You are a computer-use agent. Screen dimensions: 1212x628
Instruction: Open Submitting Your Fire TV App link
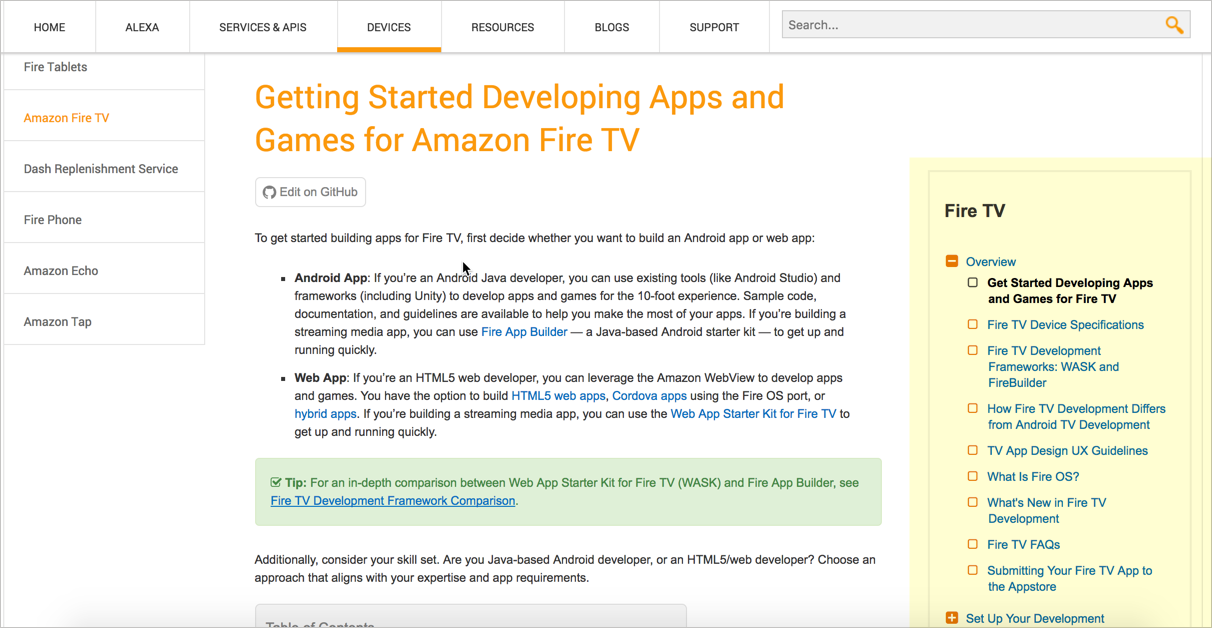(x=1069, y=579)
